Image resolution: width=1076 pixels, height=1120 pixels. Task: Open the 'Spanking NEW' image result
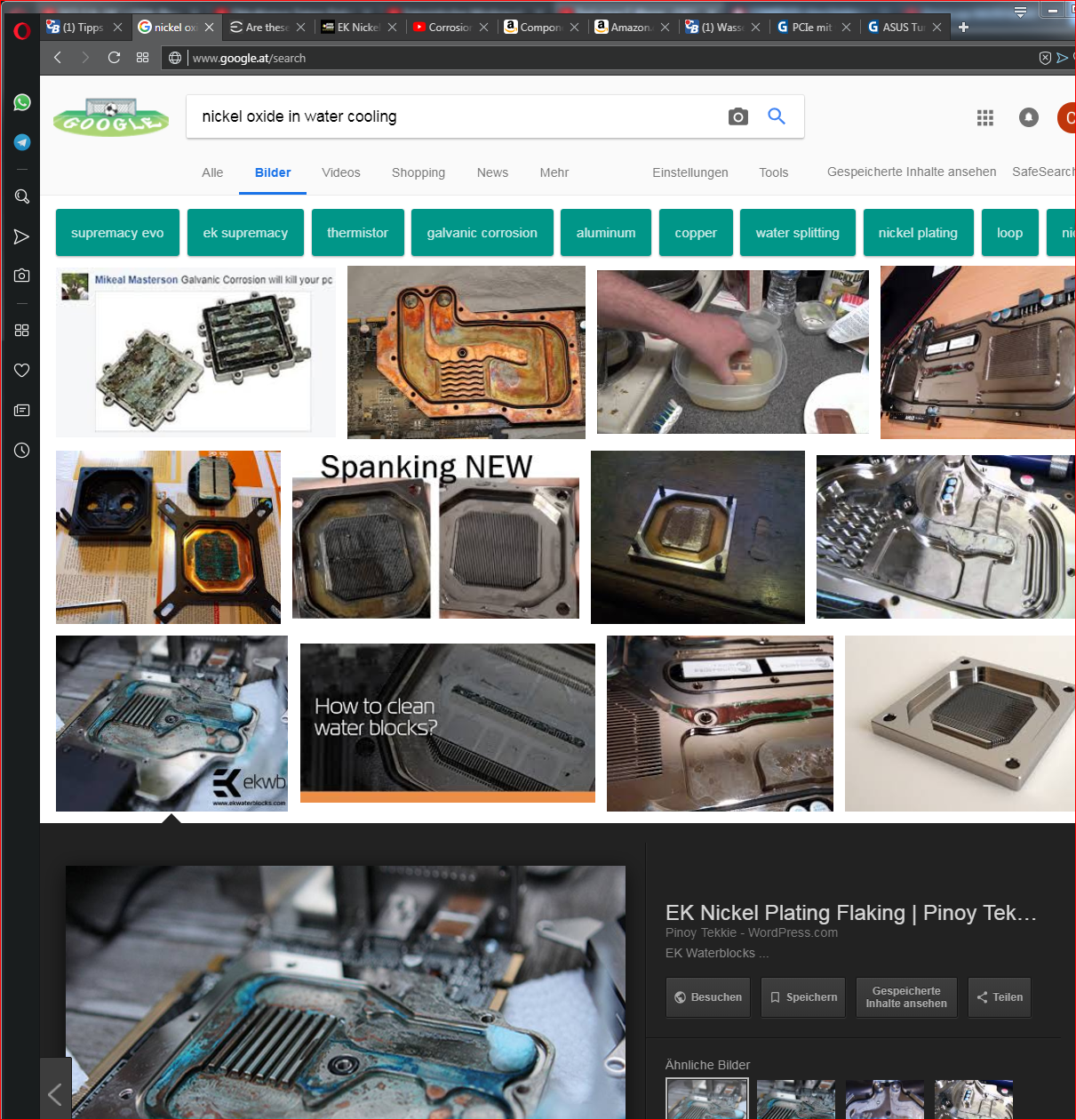point(436,537)
